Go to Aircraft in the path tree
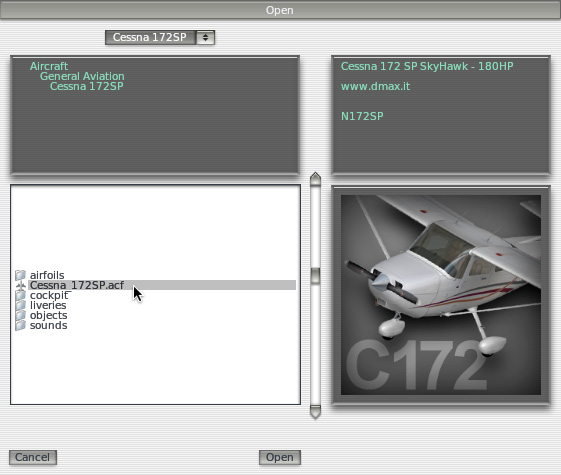Viewport: 561px width, 475px height. coord(49,66)
